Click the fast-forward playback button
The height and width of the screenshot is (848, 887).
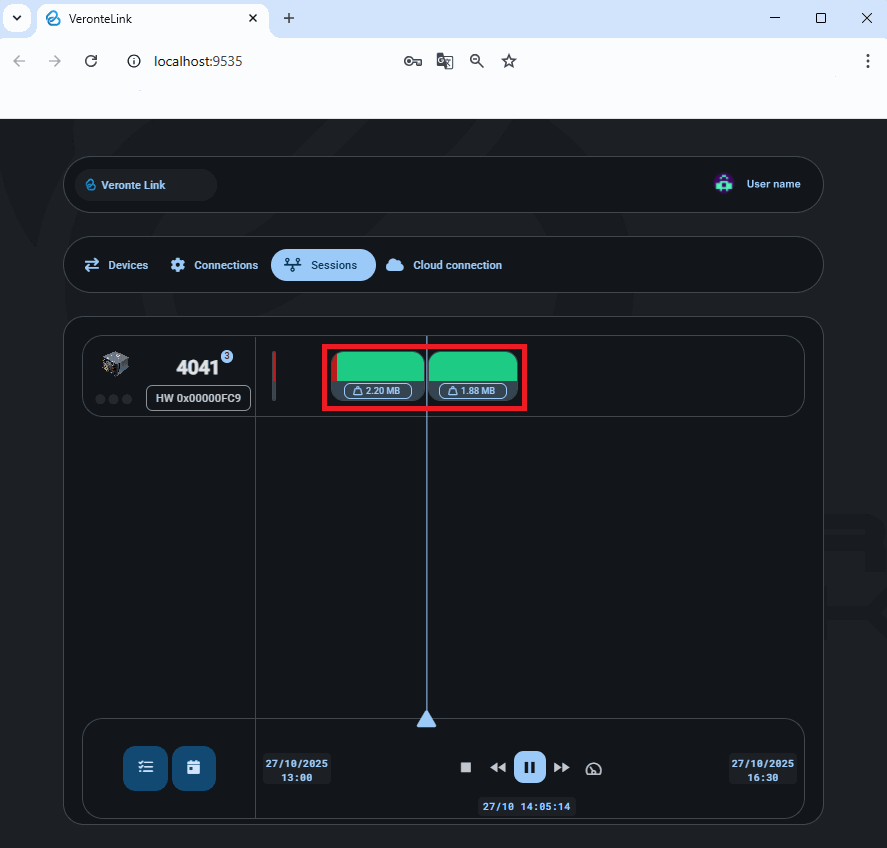[562, 768]
